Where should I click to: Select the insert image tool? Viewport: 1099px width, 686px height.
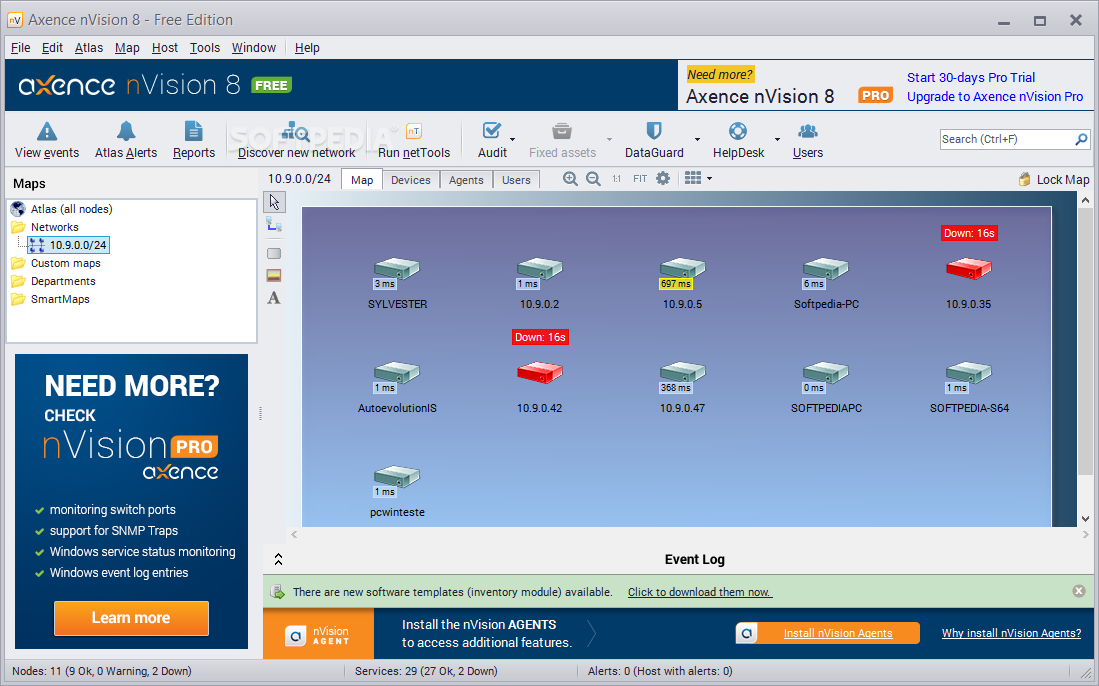274,275
